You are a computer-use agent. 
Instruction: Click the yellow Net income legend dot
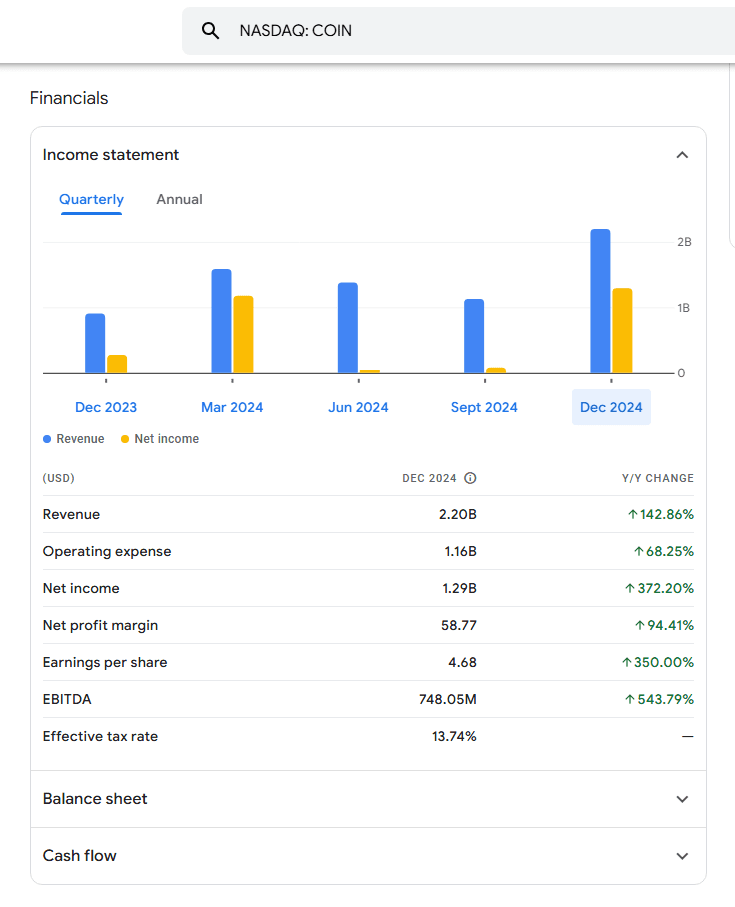pyautogui.click(x=125, y=439)
